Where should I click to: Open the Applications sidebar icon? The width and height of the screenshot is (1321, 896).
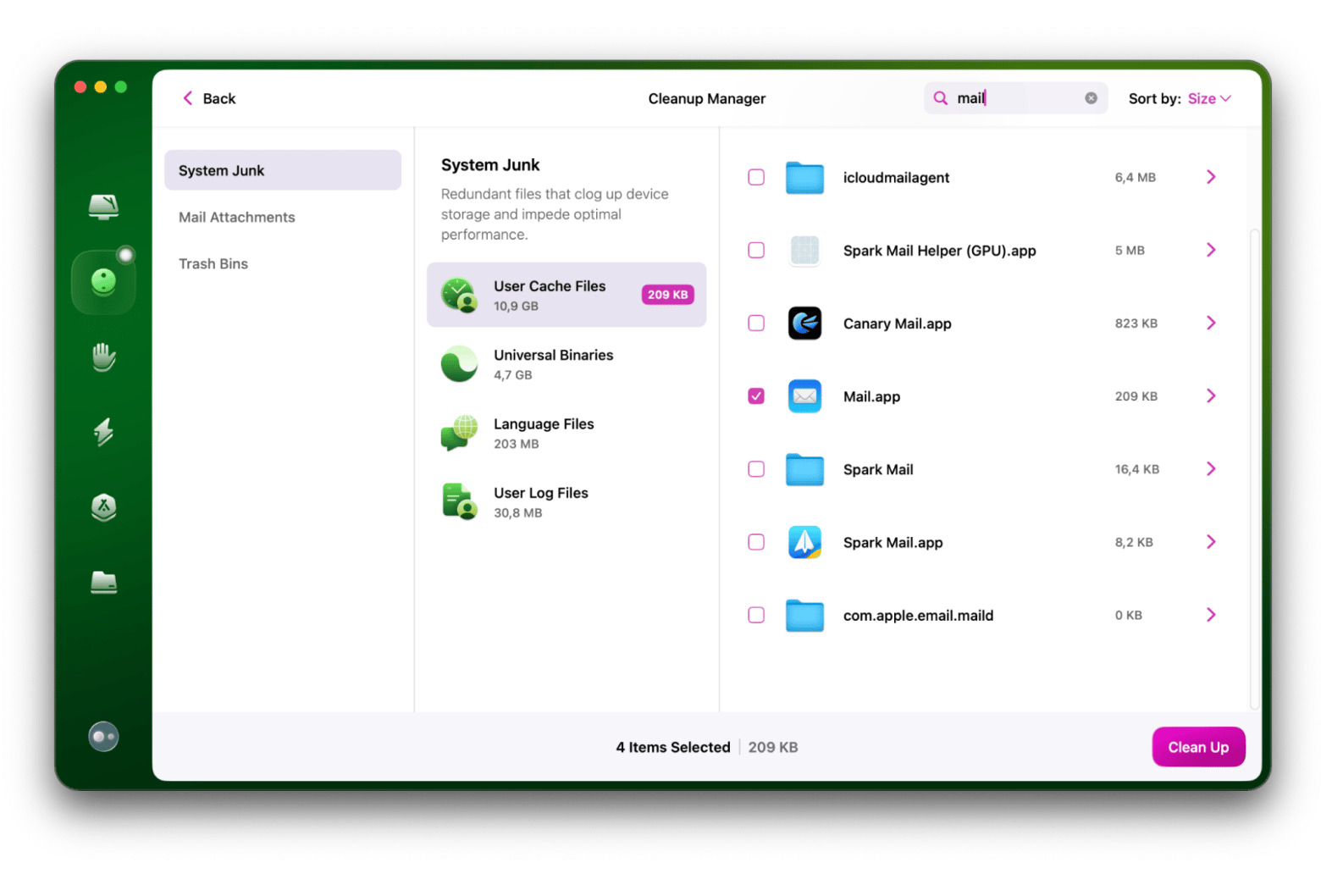tap(103, 507)
